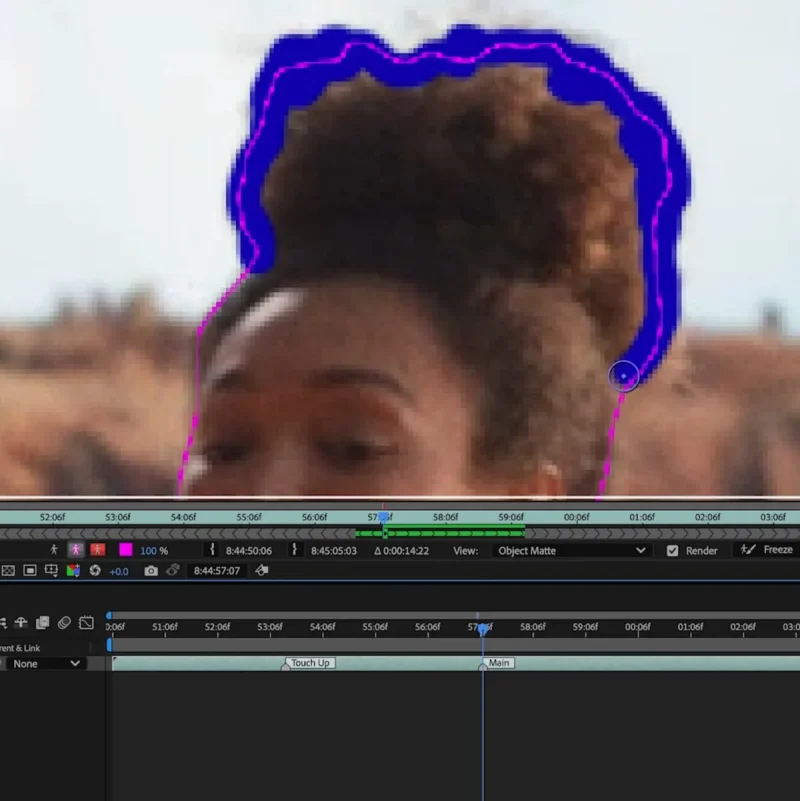Take a snapshot with the camera icon

(x=150, y=570)
